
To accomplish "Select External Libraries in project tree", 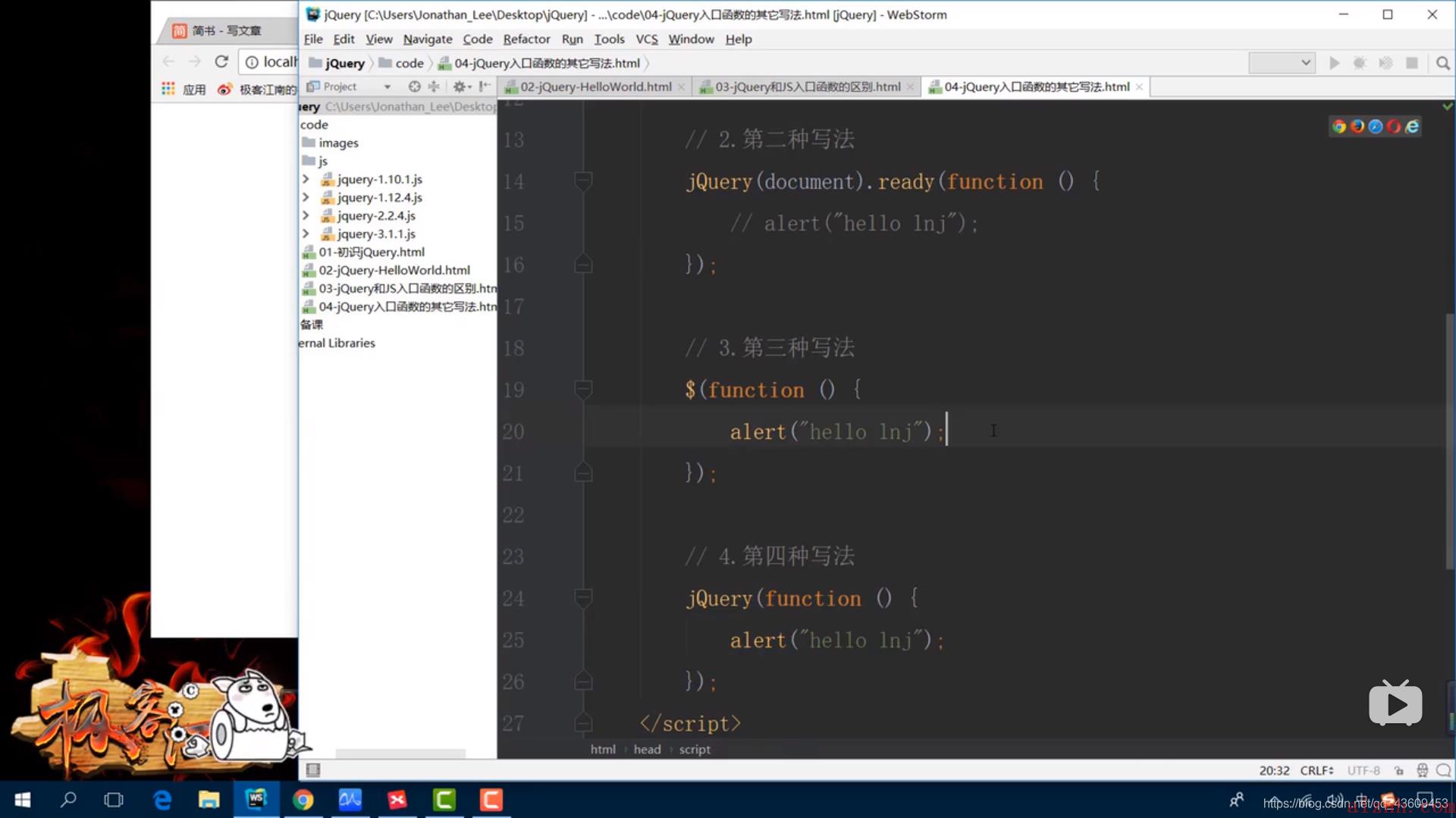I will point(337,343).
